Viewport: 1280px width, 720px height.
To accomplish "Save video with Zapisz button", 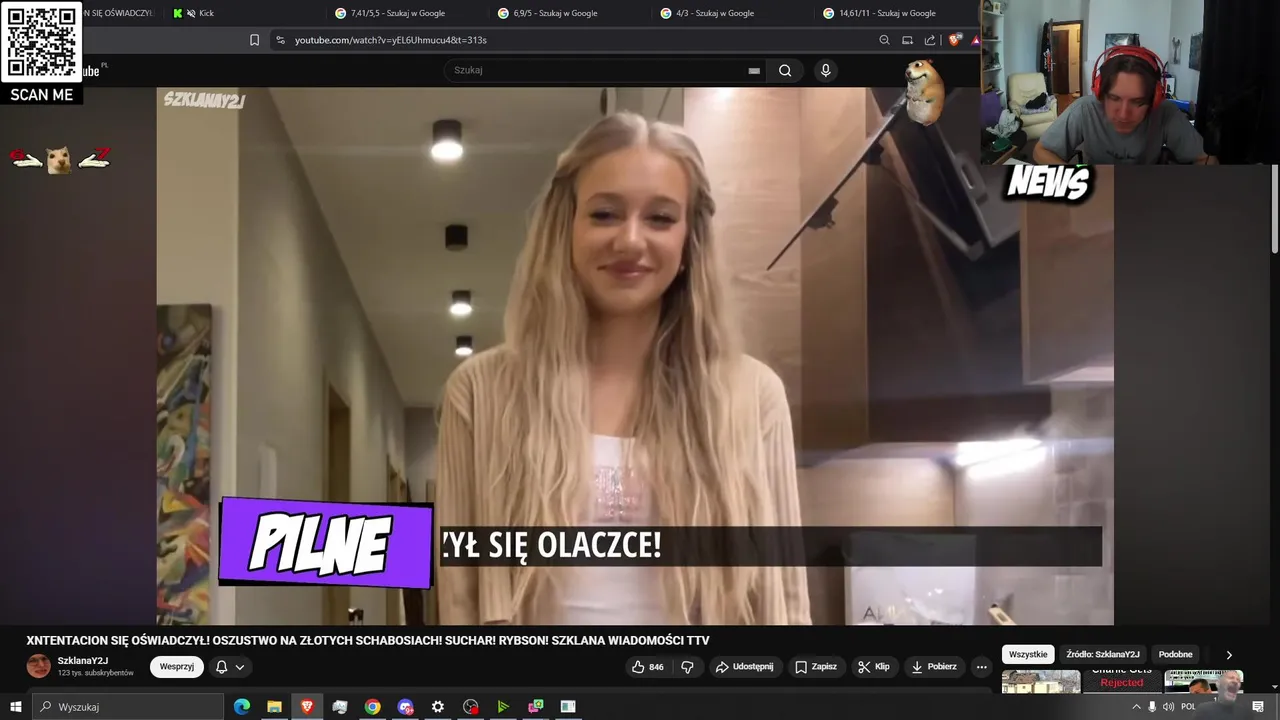I will [816, 667].
